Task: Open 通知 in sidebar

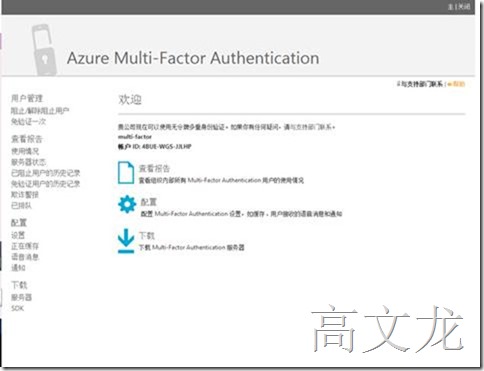Action: [x=18, y=268]
